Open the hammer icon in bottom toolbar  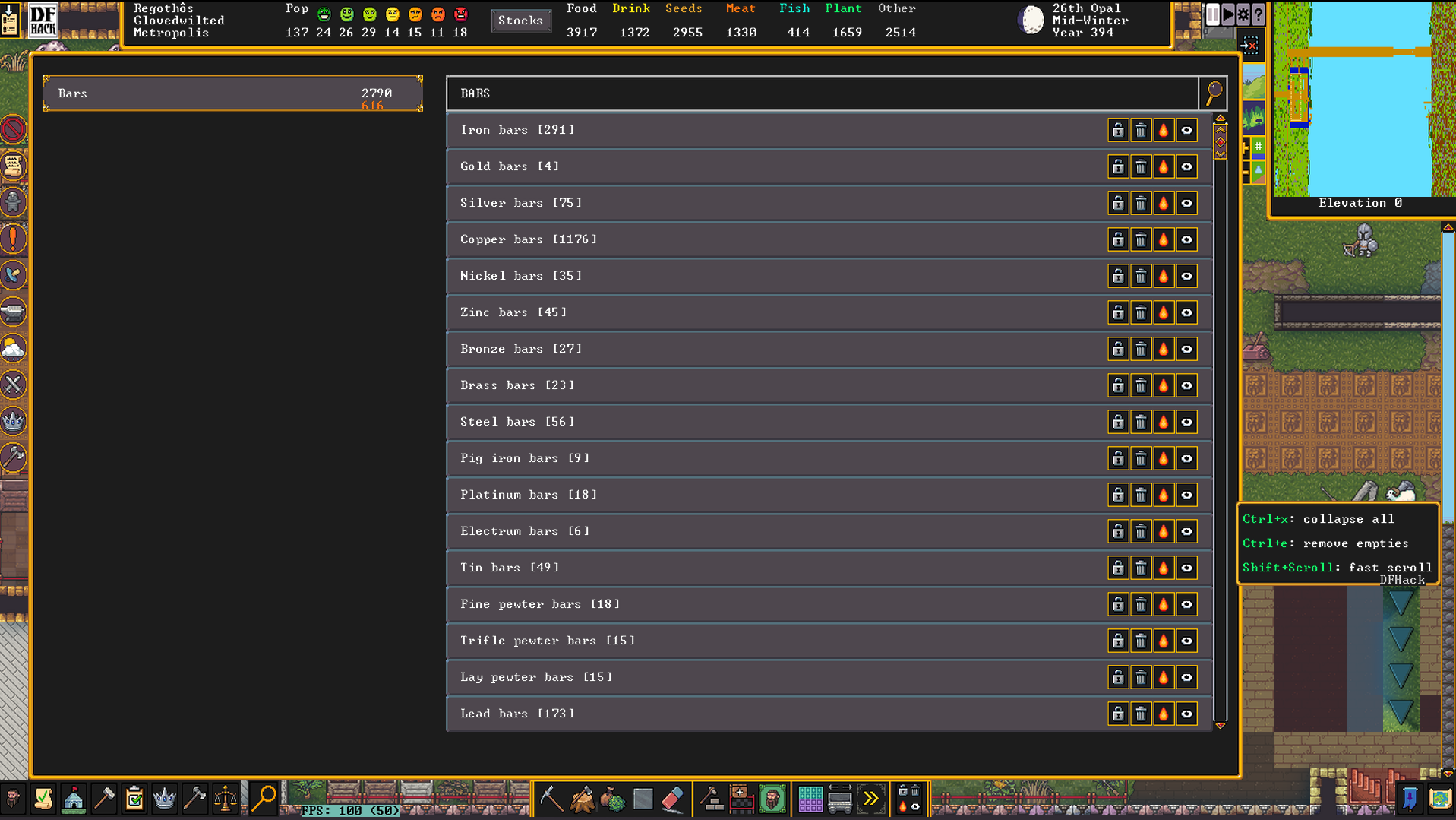(104, 799)
